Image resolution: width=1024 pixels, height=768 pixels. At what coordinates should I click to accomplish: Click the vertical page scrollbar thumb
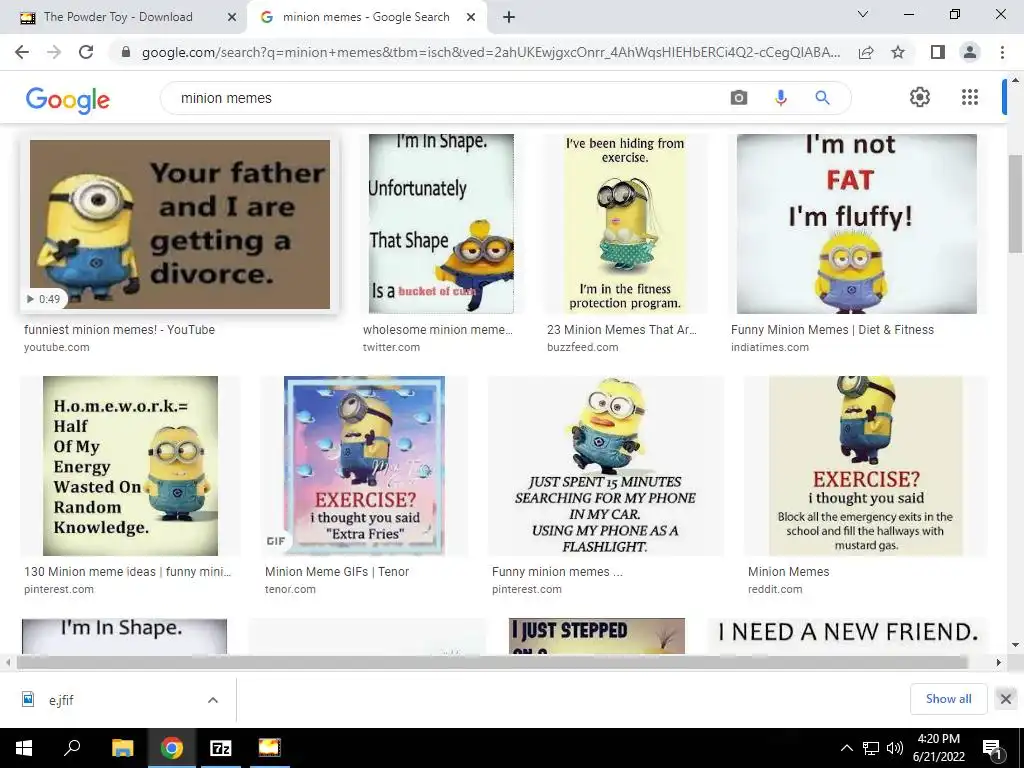coord(1015,203)
